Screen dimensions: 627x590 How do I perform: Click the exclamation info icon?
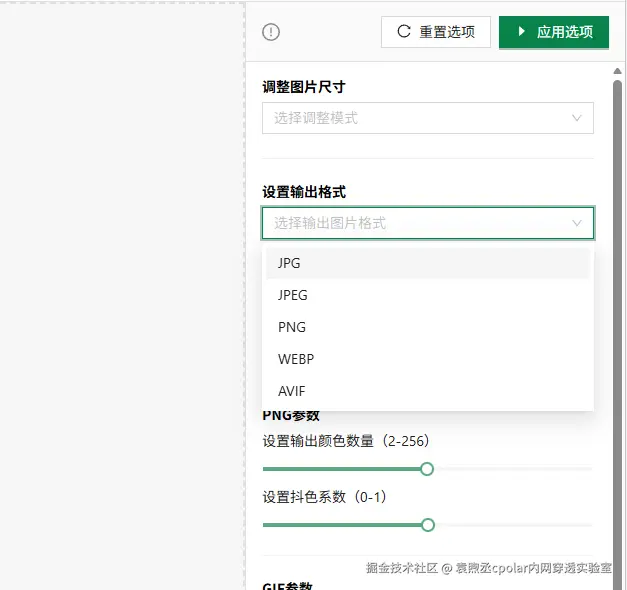pyautogui.click(x=271, y=32)
